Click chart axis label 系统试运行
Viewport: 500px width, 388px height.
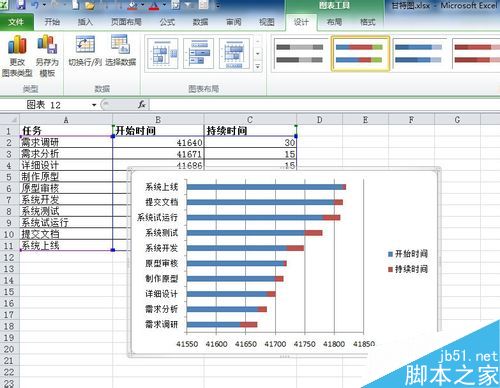pos(157,217)
